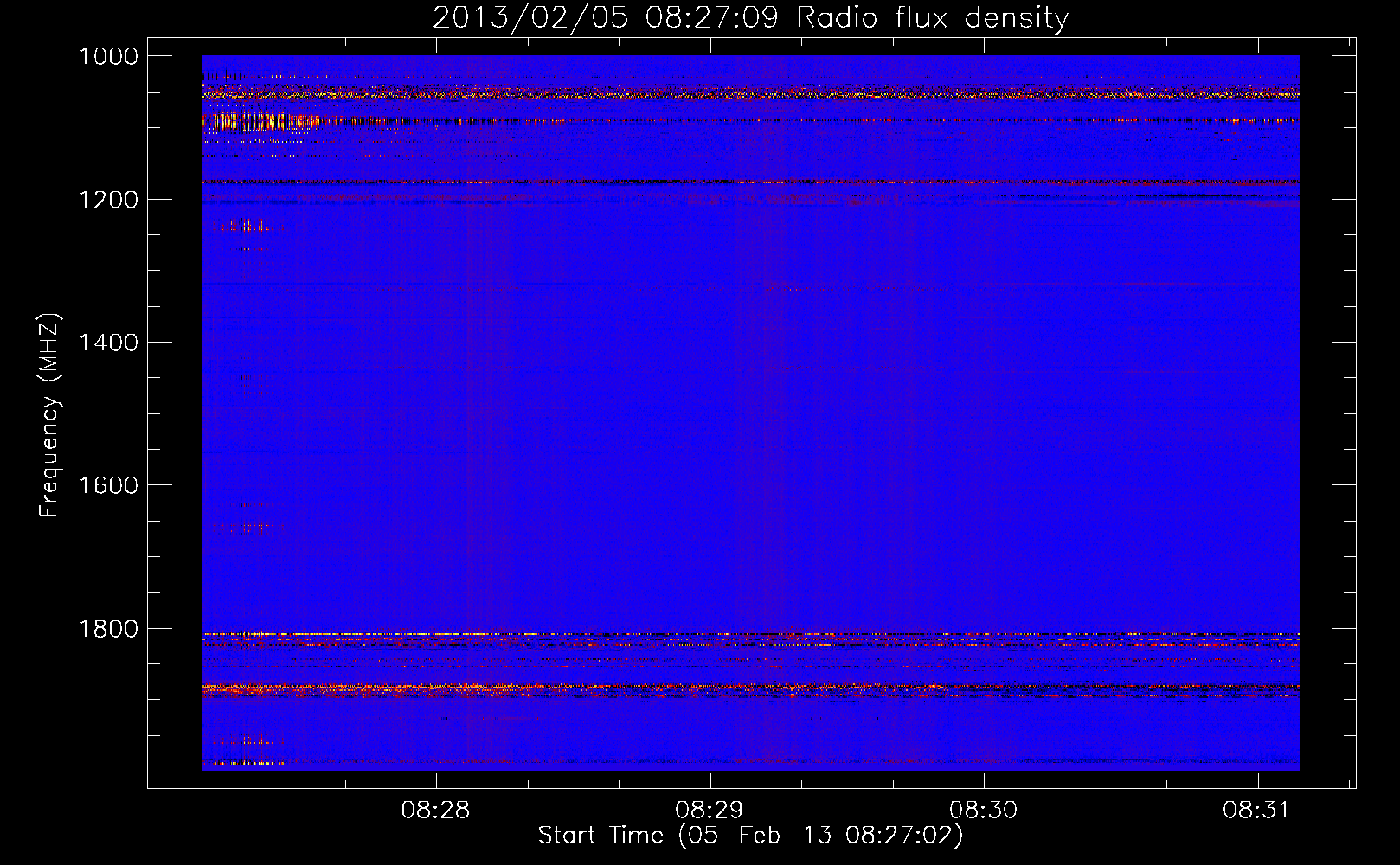Click the 08:28 time tick label
The image size is (1400, 865).
point(435,811)
